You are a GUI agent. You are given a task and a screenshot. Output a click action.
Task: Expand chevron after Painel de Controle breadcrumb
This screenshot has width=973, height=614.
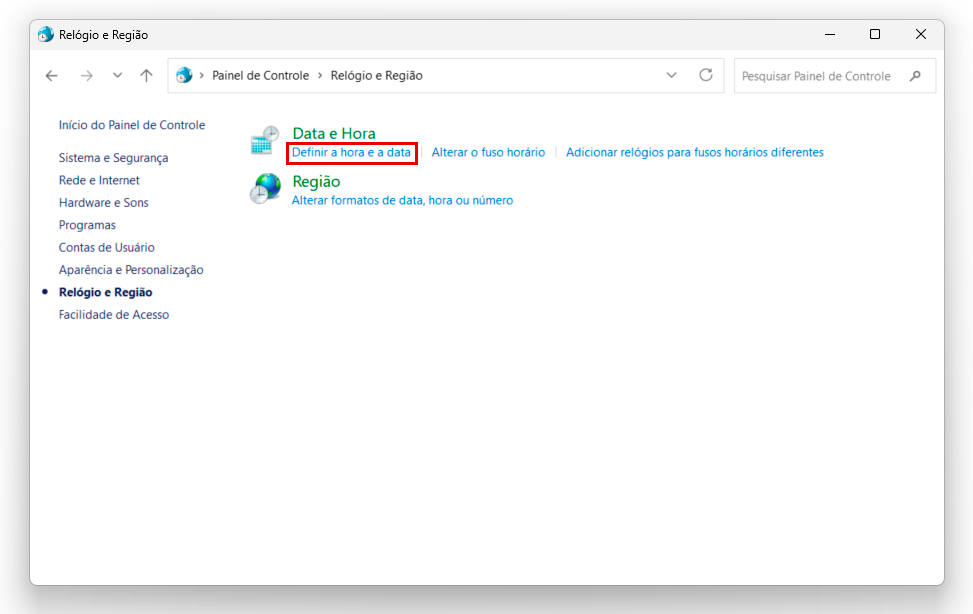320,76
